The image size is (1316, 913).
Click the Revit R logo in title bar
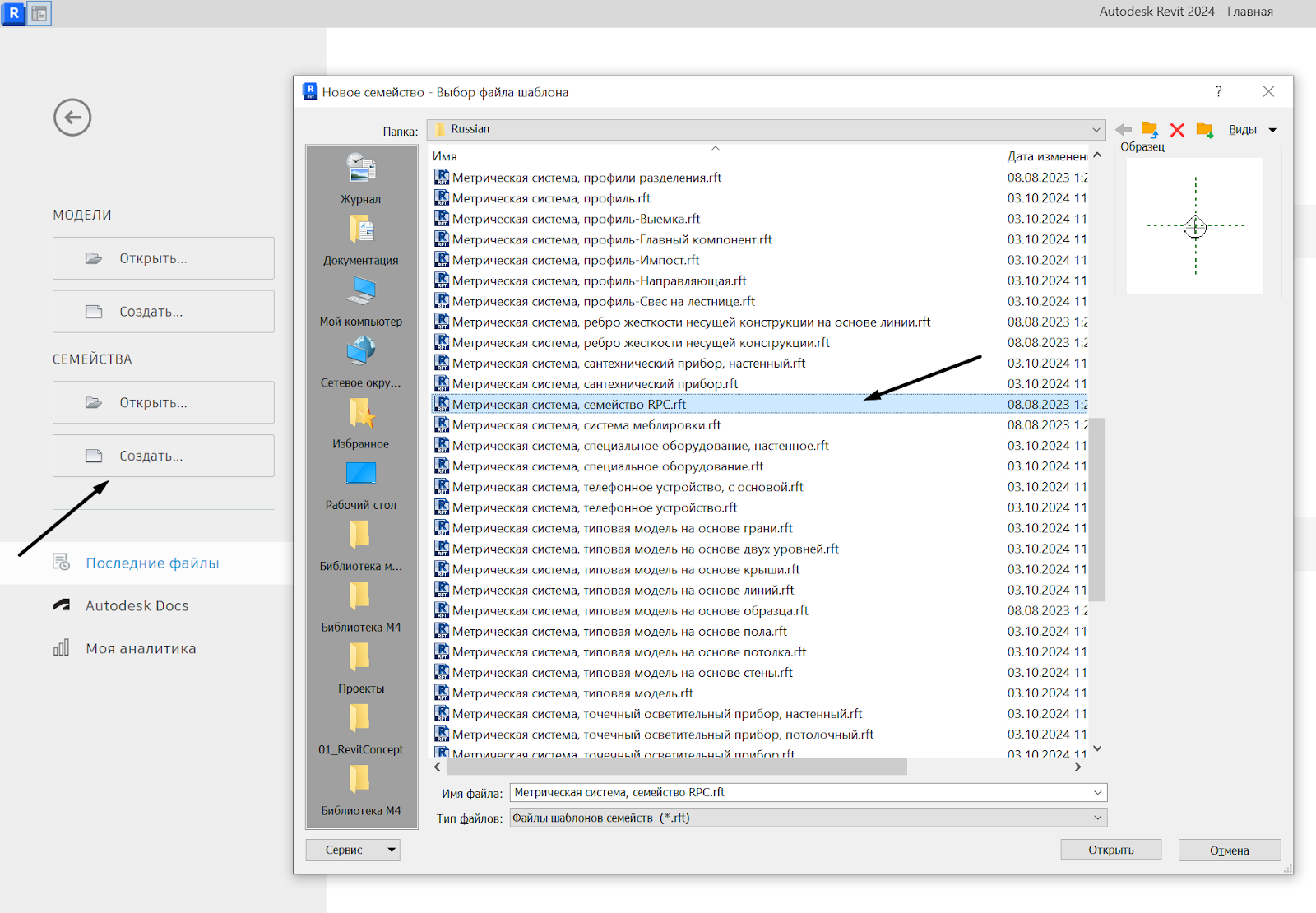click(14, 13)
